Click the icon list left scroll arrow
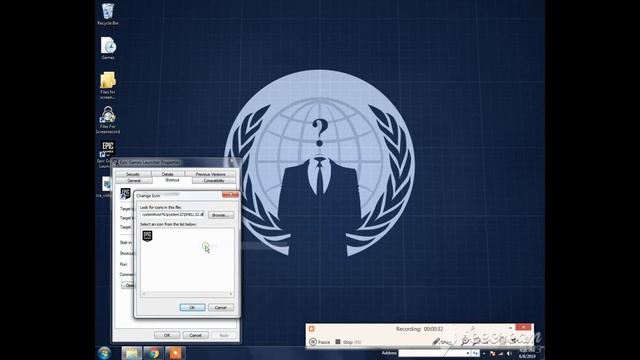Screen dimensions: 640x360 [144, 294]
